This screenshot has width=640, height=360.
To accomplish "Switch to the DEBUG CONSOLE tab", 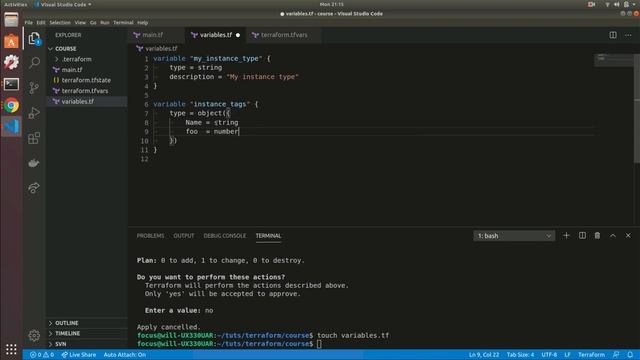I will (x=225, y=236).
